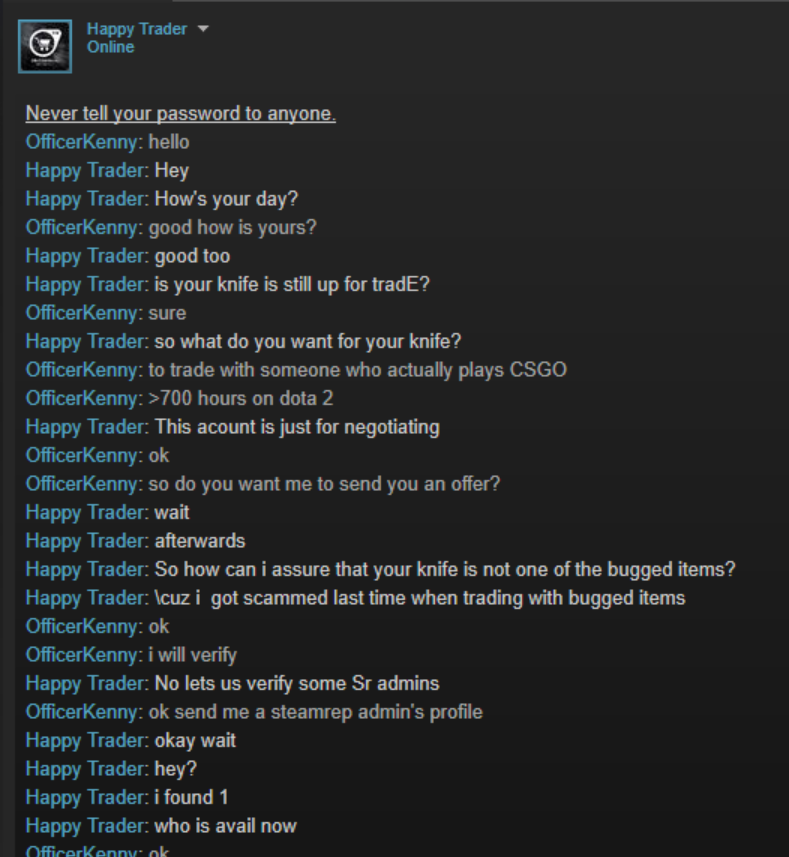Open Happy Trader's avatar picture
This screenshot has width=789, height=857.
click(x=45, y=46)
